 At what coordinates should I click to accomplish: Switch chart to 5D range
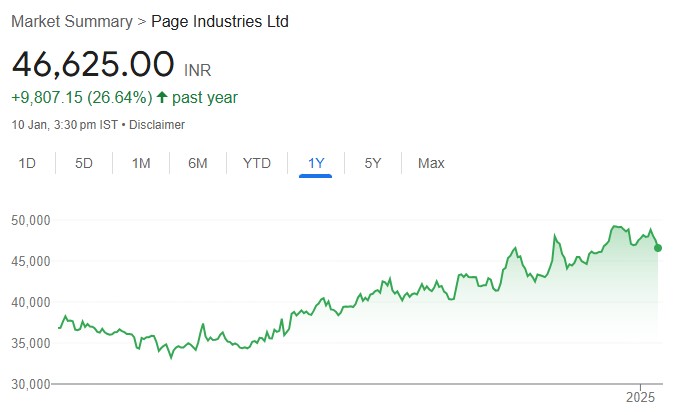84,163
